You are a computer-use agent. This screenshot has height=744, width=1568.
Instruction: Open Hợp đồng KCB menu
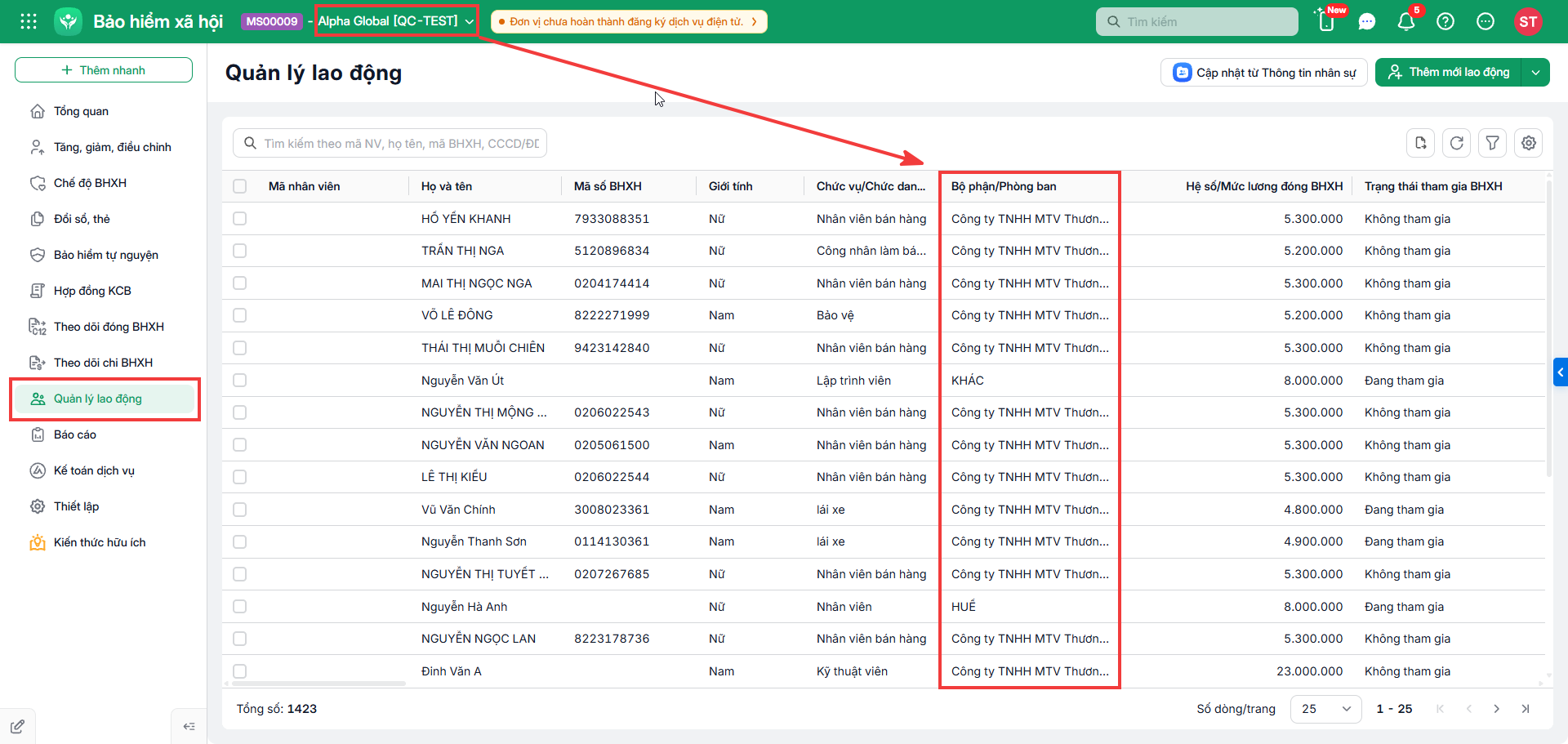tap(104, 291)
